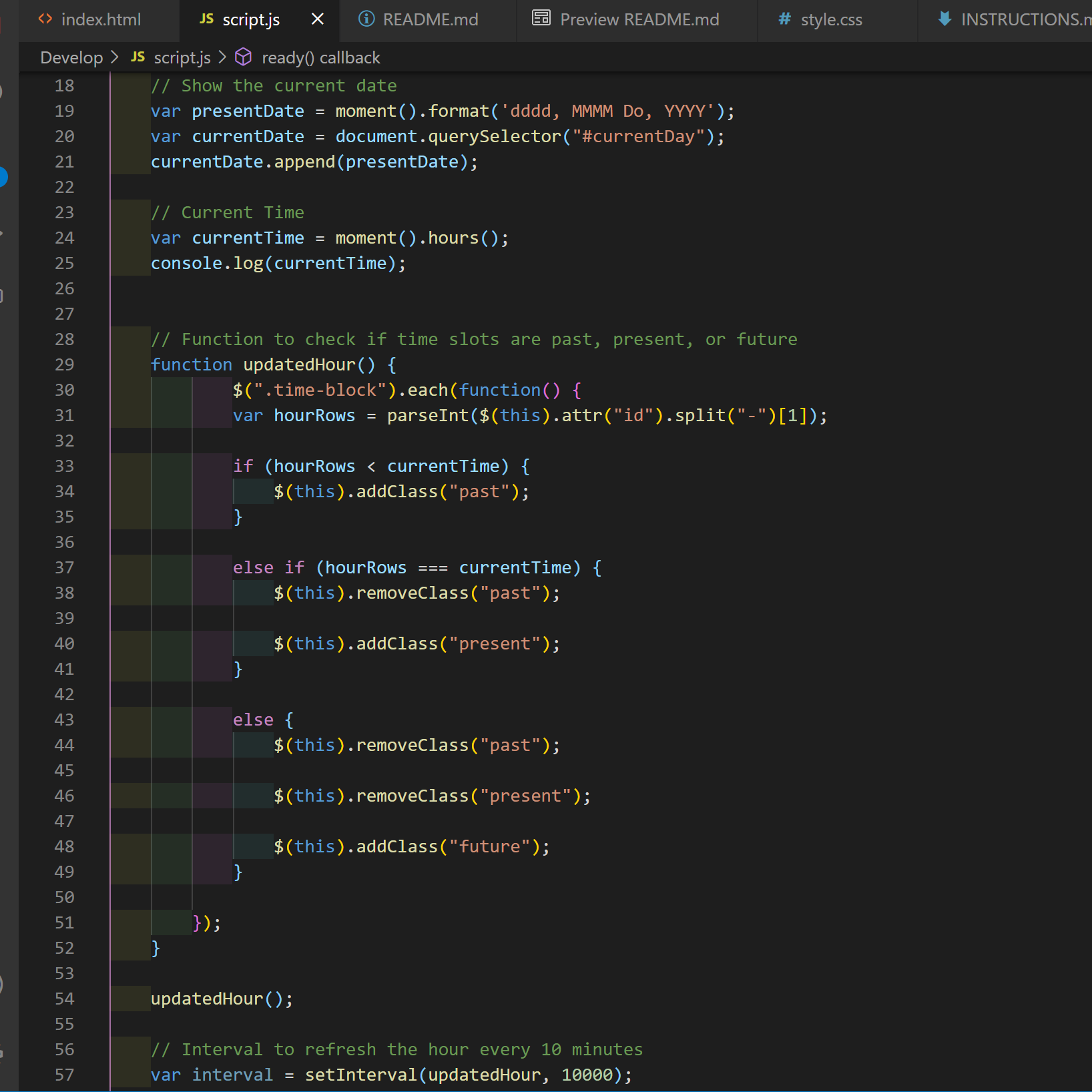Open the ready() callback breadcrumb
The height and width of the screenshot is (1092, 1092).
tap(321, 58)
